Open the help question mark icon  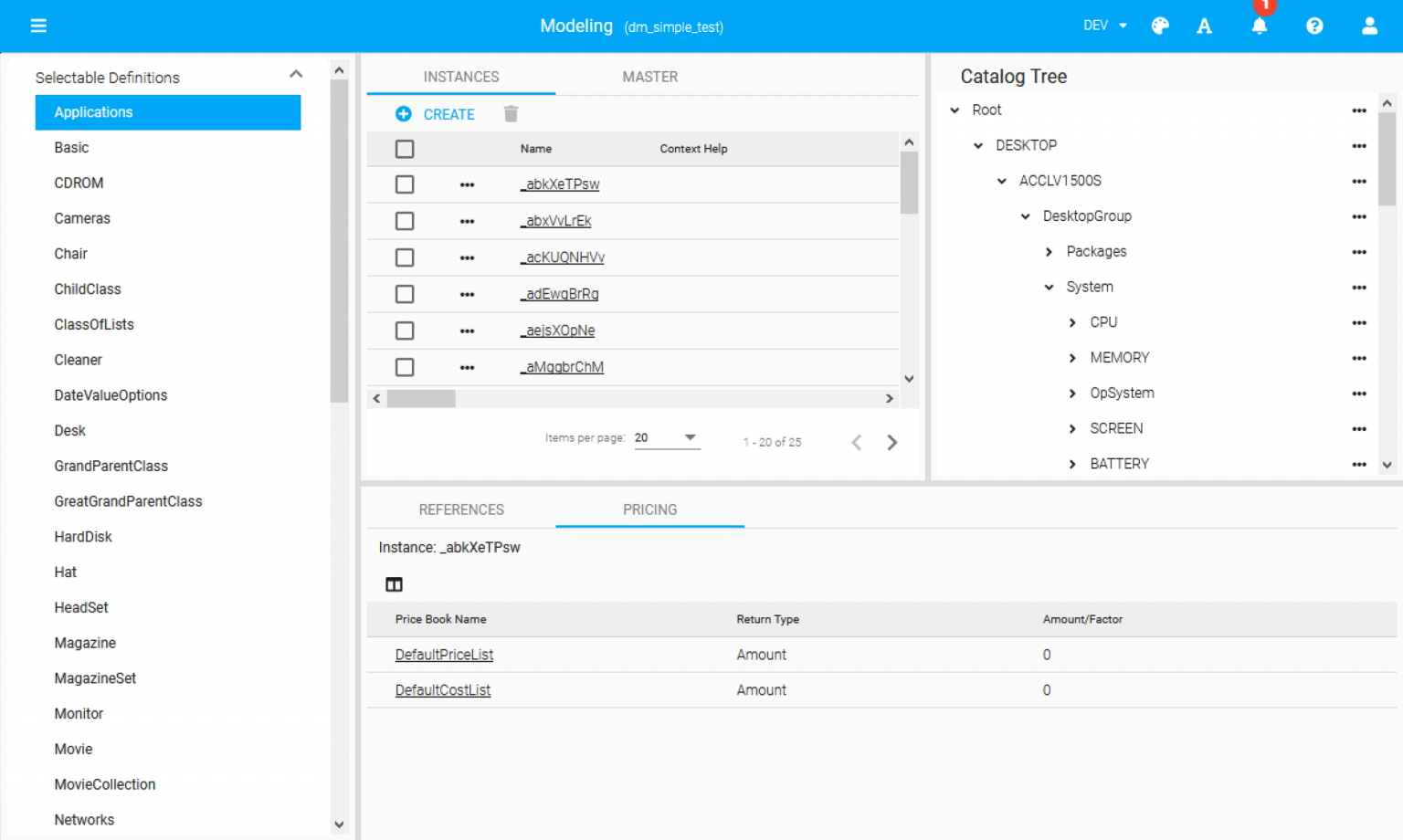pyautogui.click(x=1313, y=26)
